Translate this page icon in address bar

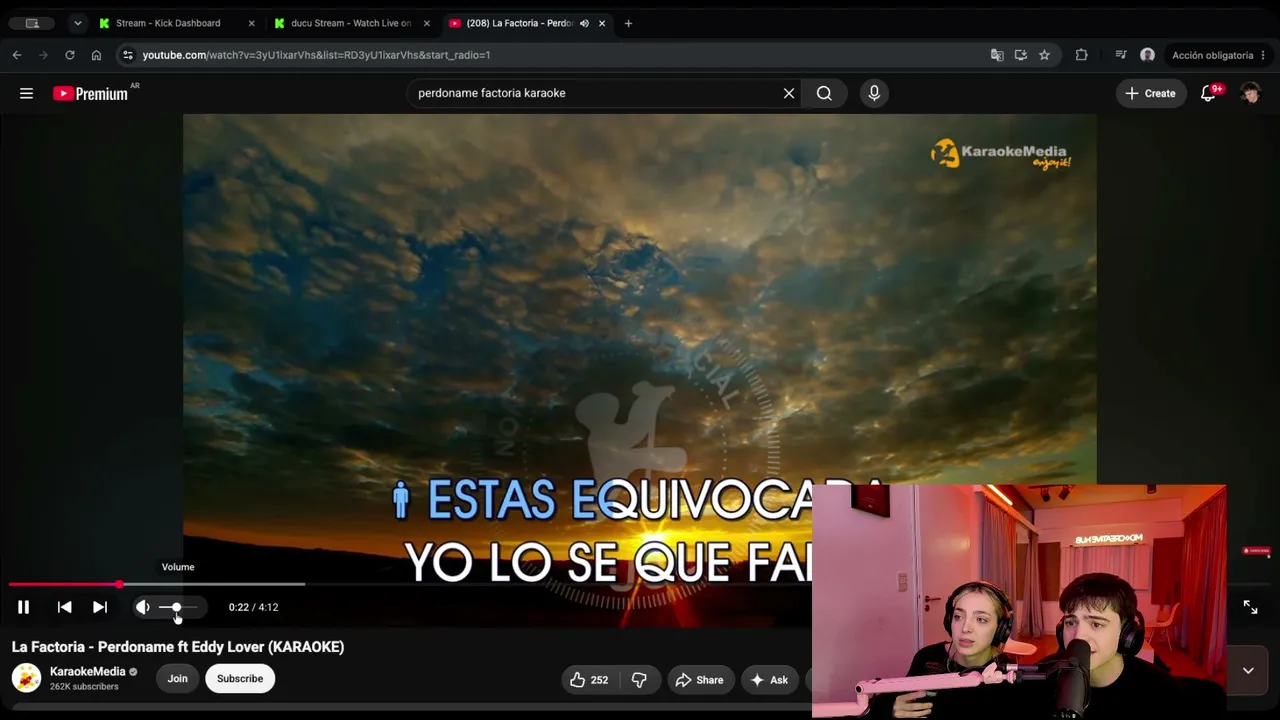997,55
